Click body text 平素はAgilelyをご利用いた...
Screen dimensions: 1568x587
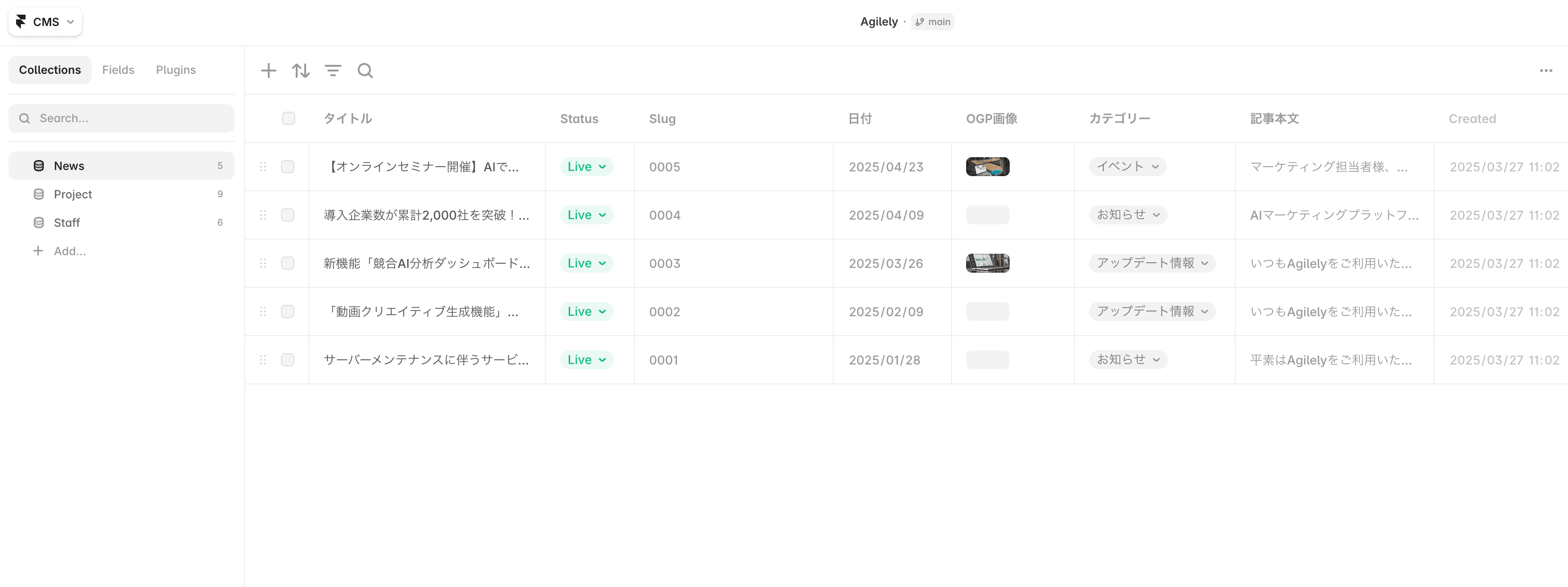(x=1330, y=360)
